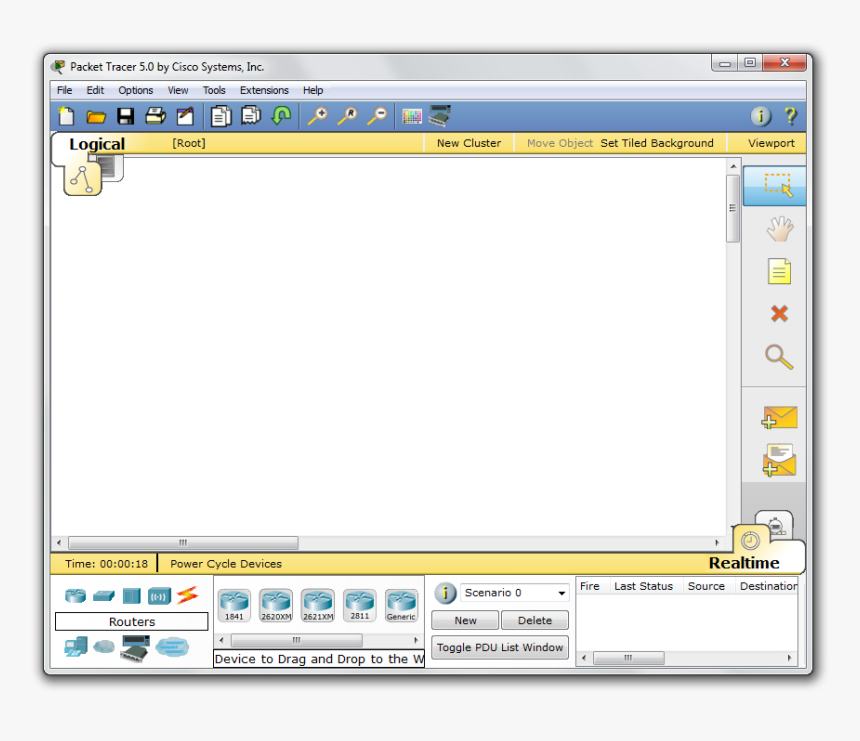Choose the Inspect magnifier tool
Viewport: 860px width, 741px height.
click(x=779, y=357)
